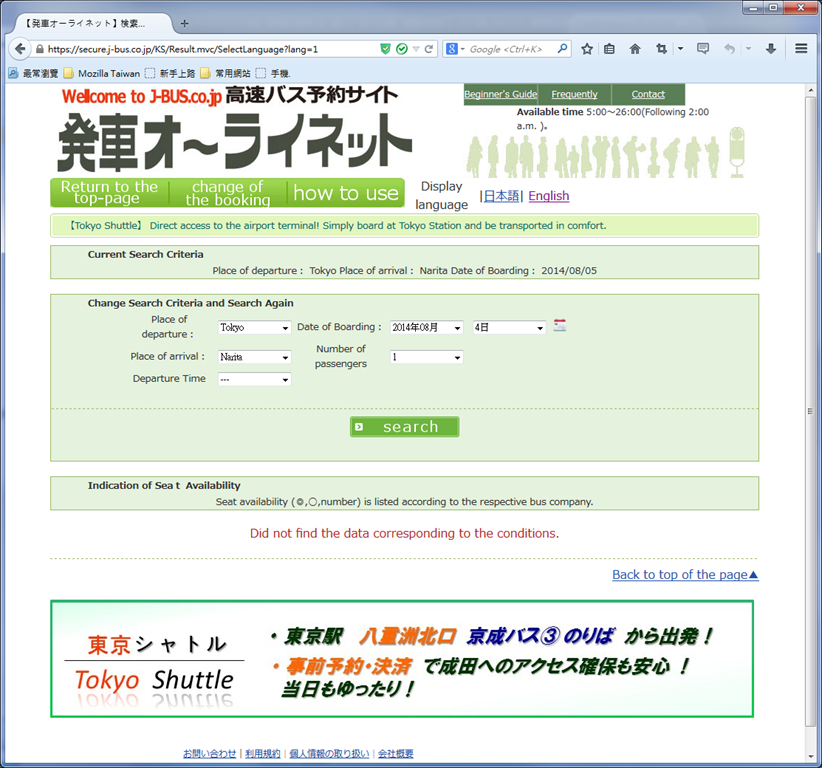
Task: Open the Beginner's Guide menu item
Action: pyautogui.click(x=501, y=94)
